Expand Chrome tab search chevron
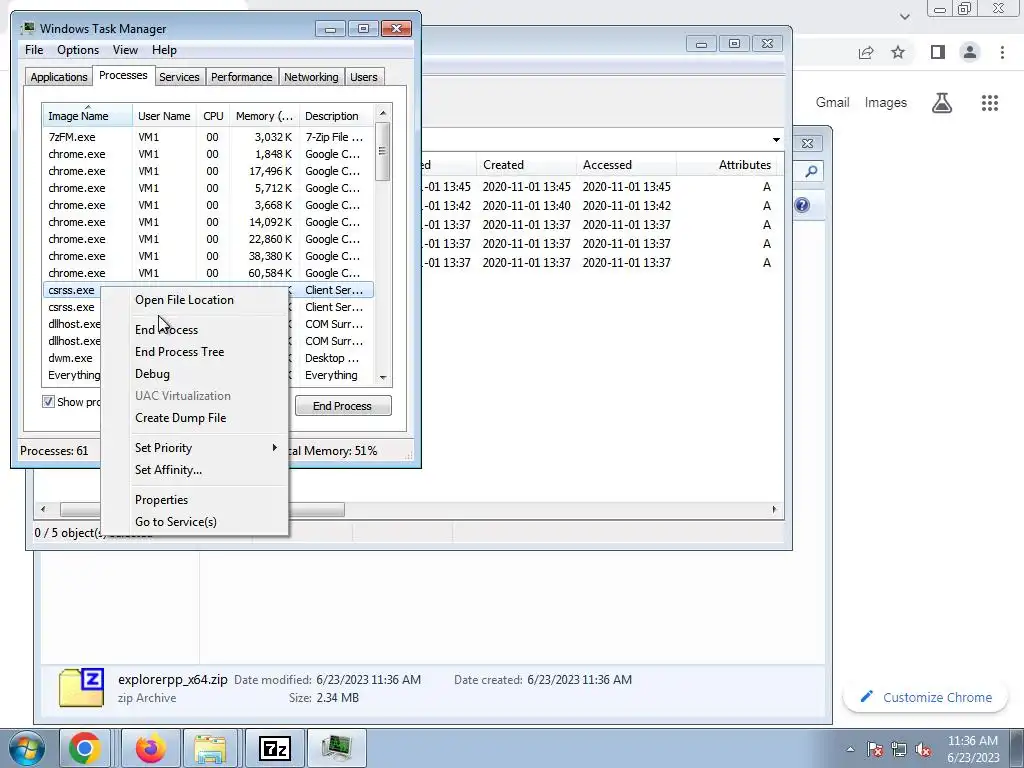 point(904,16)
